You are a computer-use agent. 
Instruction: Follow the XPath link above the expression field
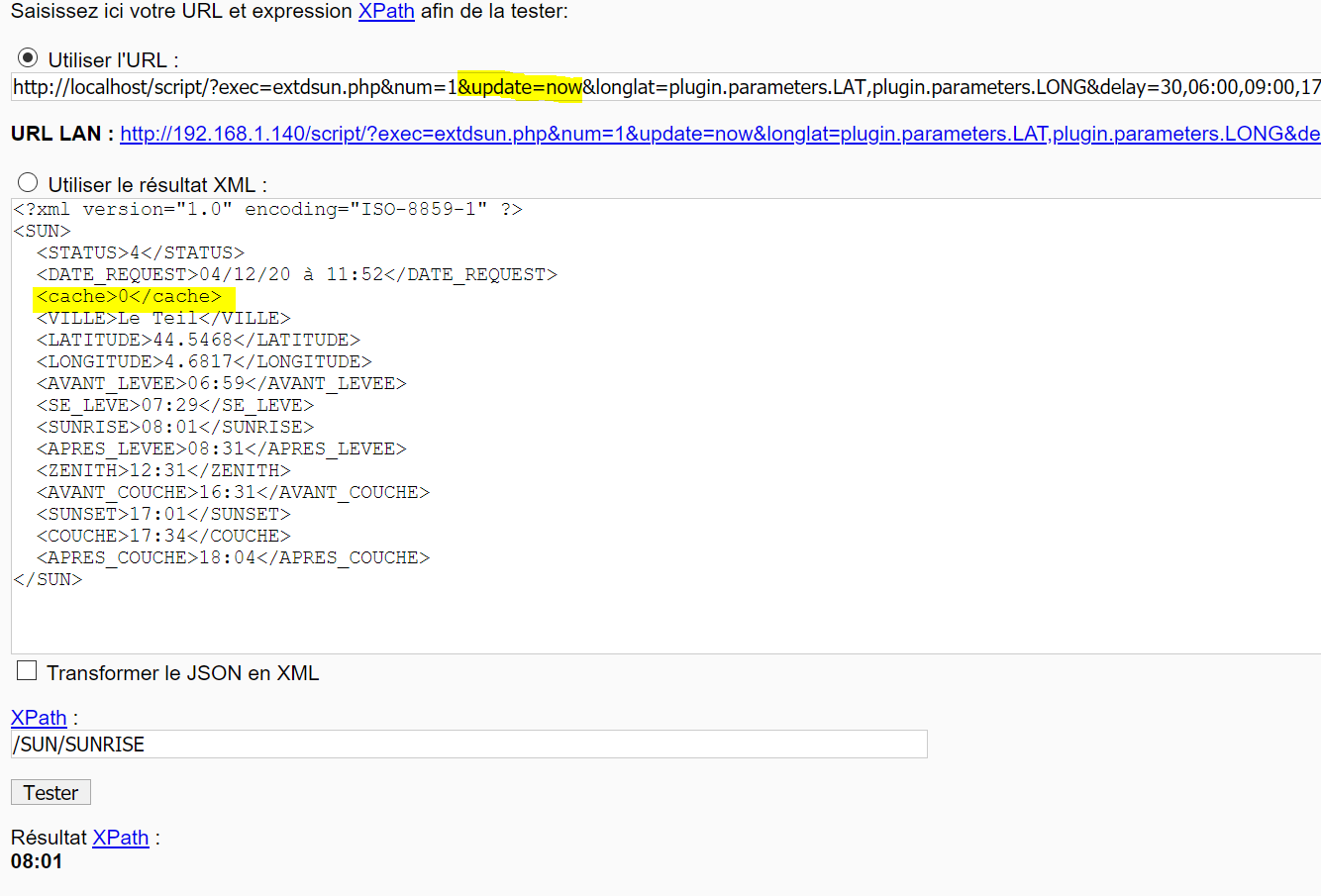[39, 718]
